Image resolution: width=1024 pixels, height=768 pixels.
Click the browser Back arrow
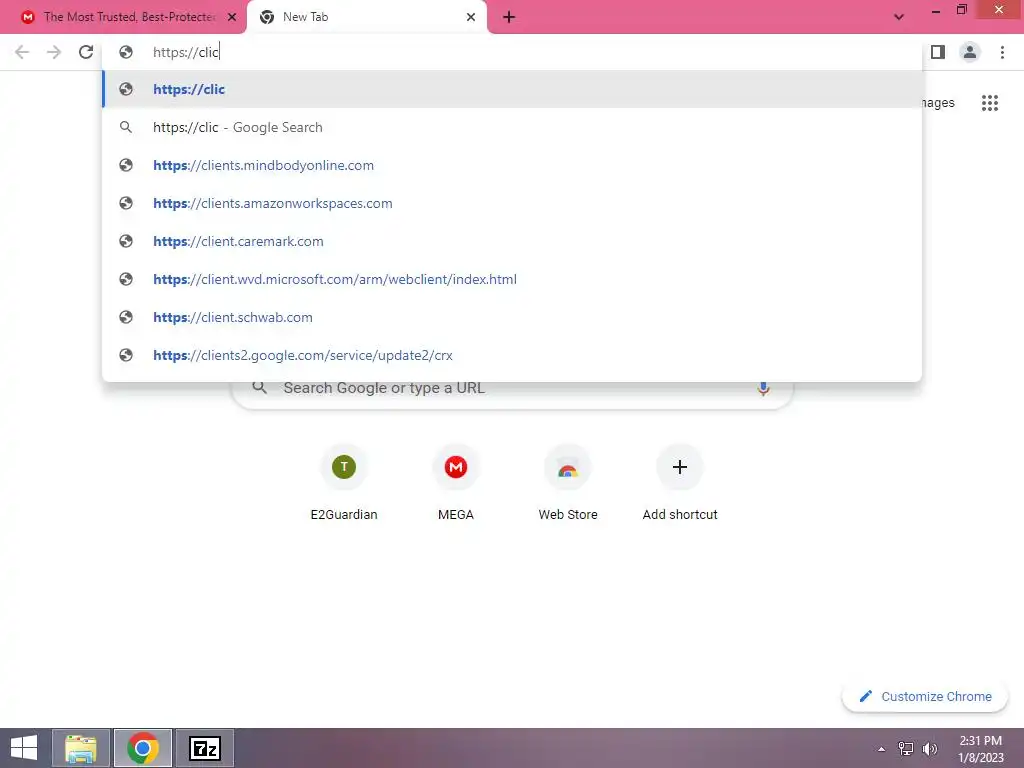coord(22,52)
